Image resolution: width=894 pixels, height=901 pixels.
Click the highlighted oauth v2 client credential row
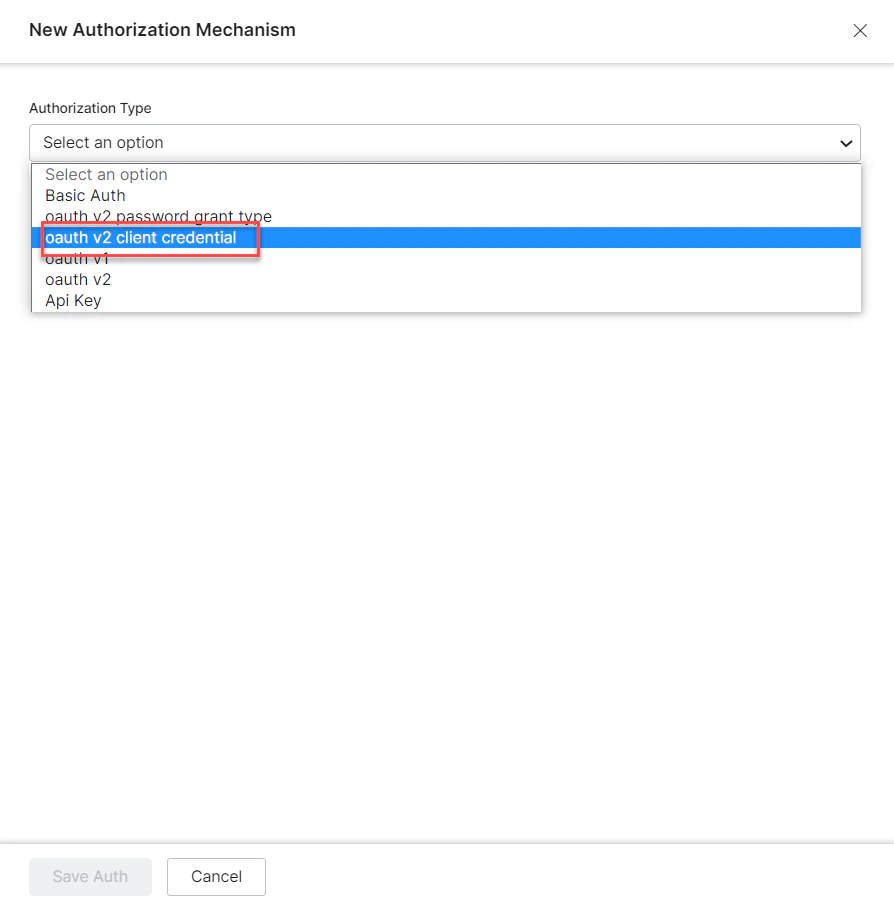tap(139, 238)
